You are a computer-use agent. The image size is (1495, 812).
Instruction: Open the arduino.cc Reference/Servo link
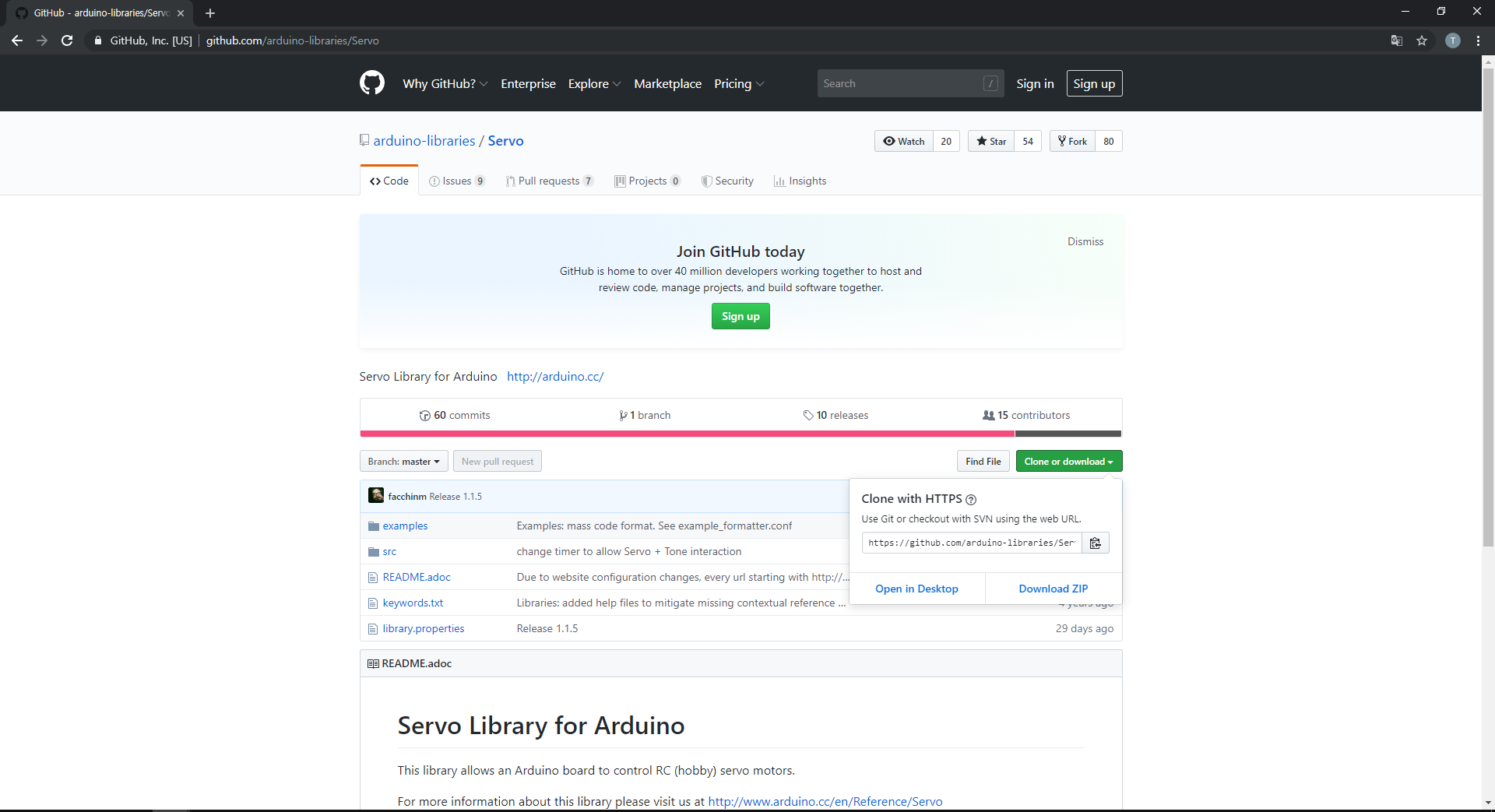pyautogui.click(x=825, y=801)
